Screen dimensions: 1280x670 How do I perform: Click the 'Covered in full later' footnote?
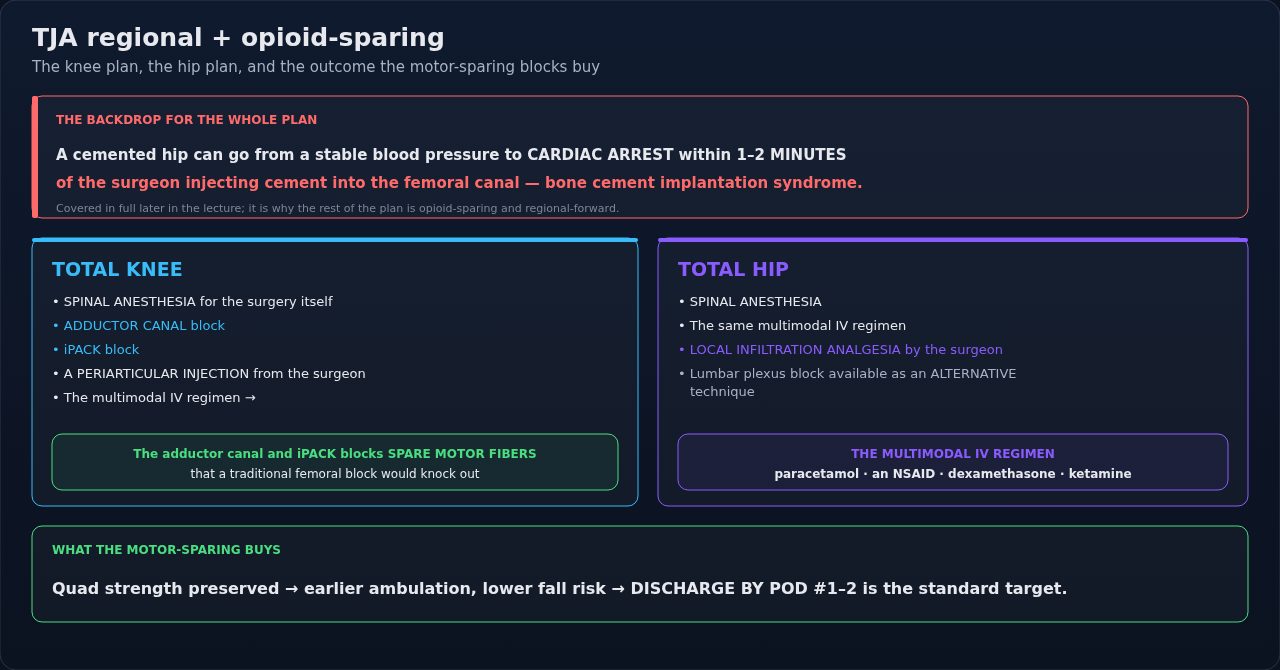(338, 208)
